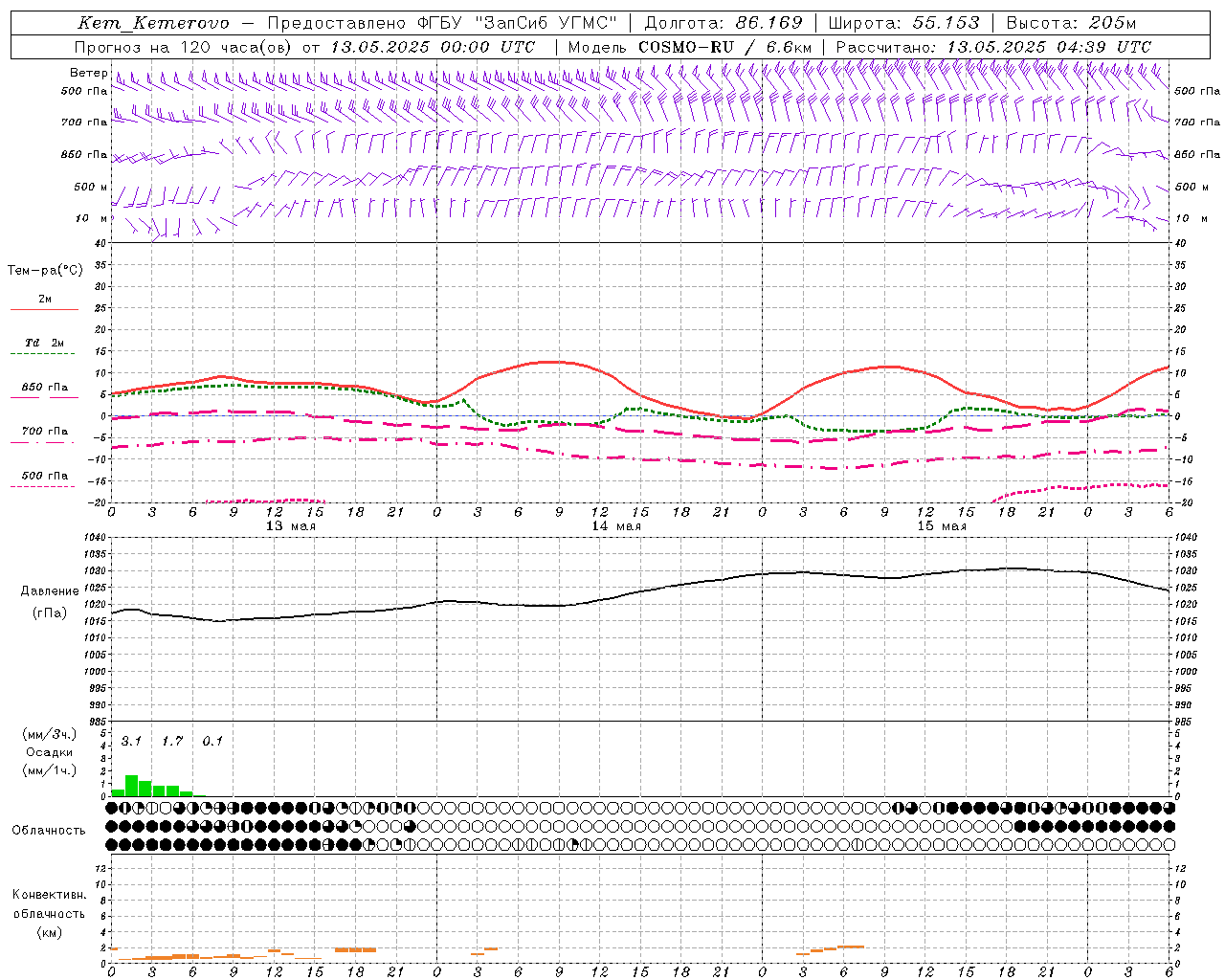Image resolution: width=1225 pixels, height=980 pixels.
Task: Click the "1.7" three-hour precipitation total
Action: tap(172, 741)
